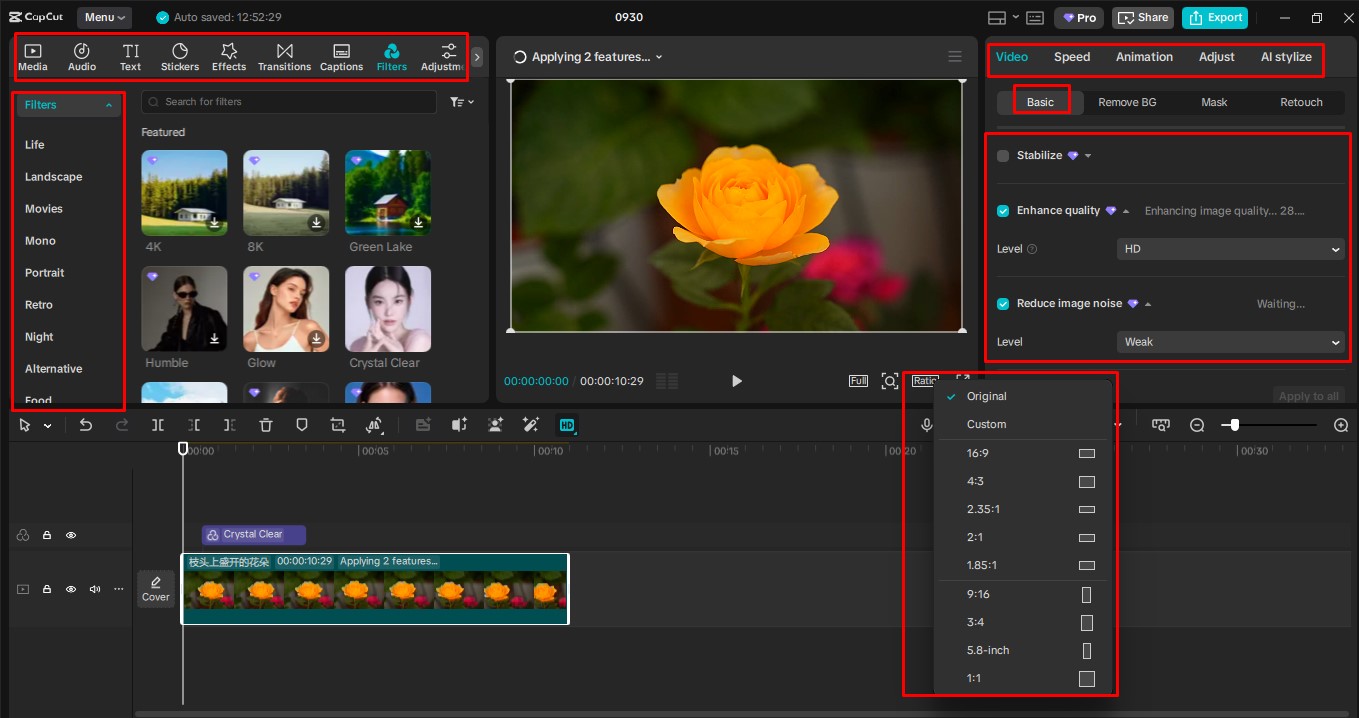Select the Crystal Clear filter thumbnail
The width and height of the screenshot is (1359, 718).
(386, 308)
